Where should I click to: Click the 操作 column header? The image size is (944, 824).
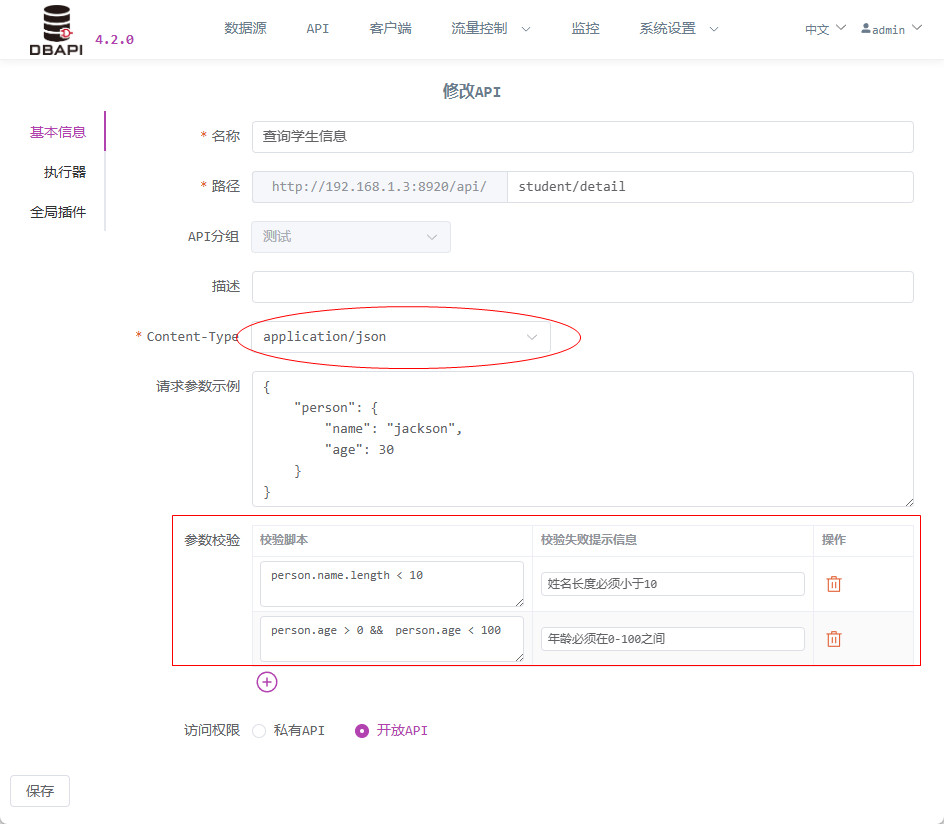click(x=834, y=540)
